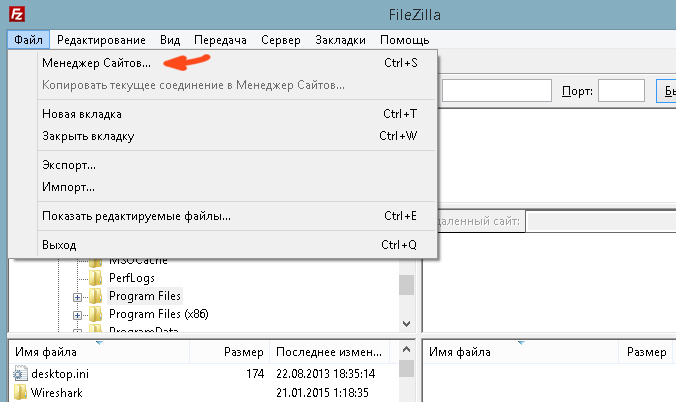This screenshot has width=676, height=402.
Task: Choose Менеджер Сайтов... from the menu
Action: coord(237,63)
